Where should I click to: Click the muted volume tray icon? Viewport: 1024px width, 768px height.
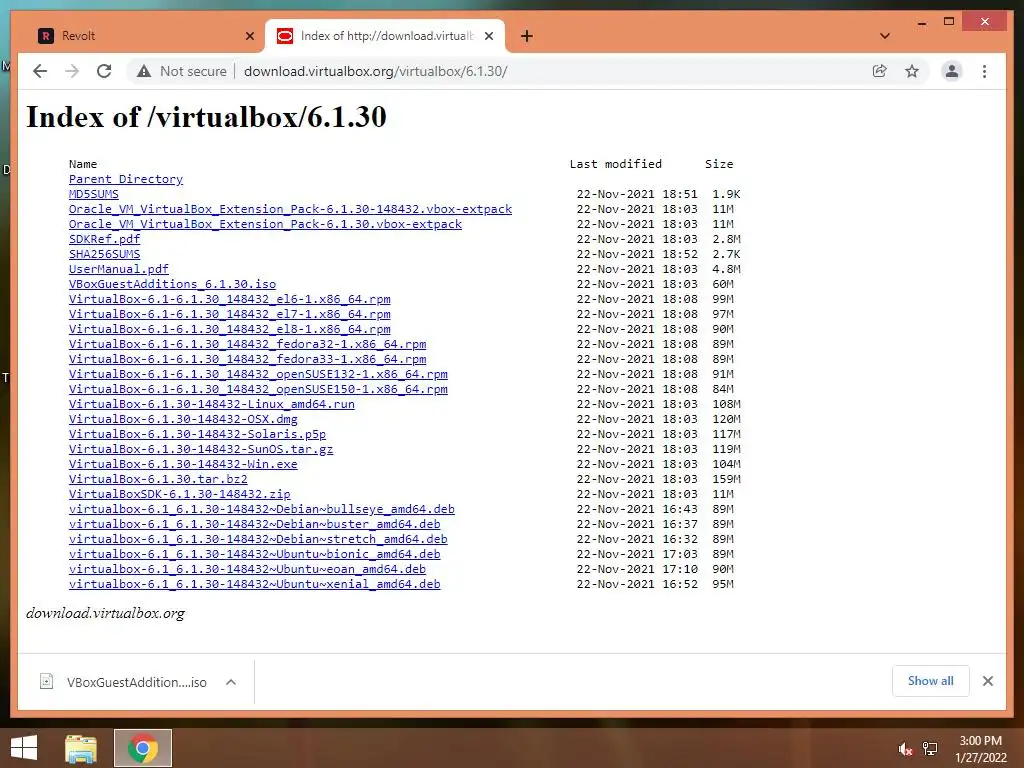pos(905,749)
